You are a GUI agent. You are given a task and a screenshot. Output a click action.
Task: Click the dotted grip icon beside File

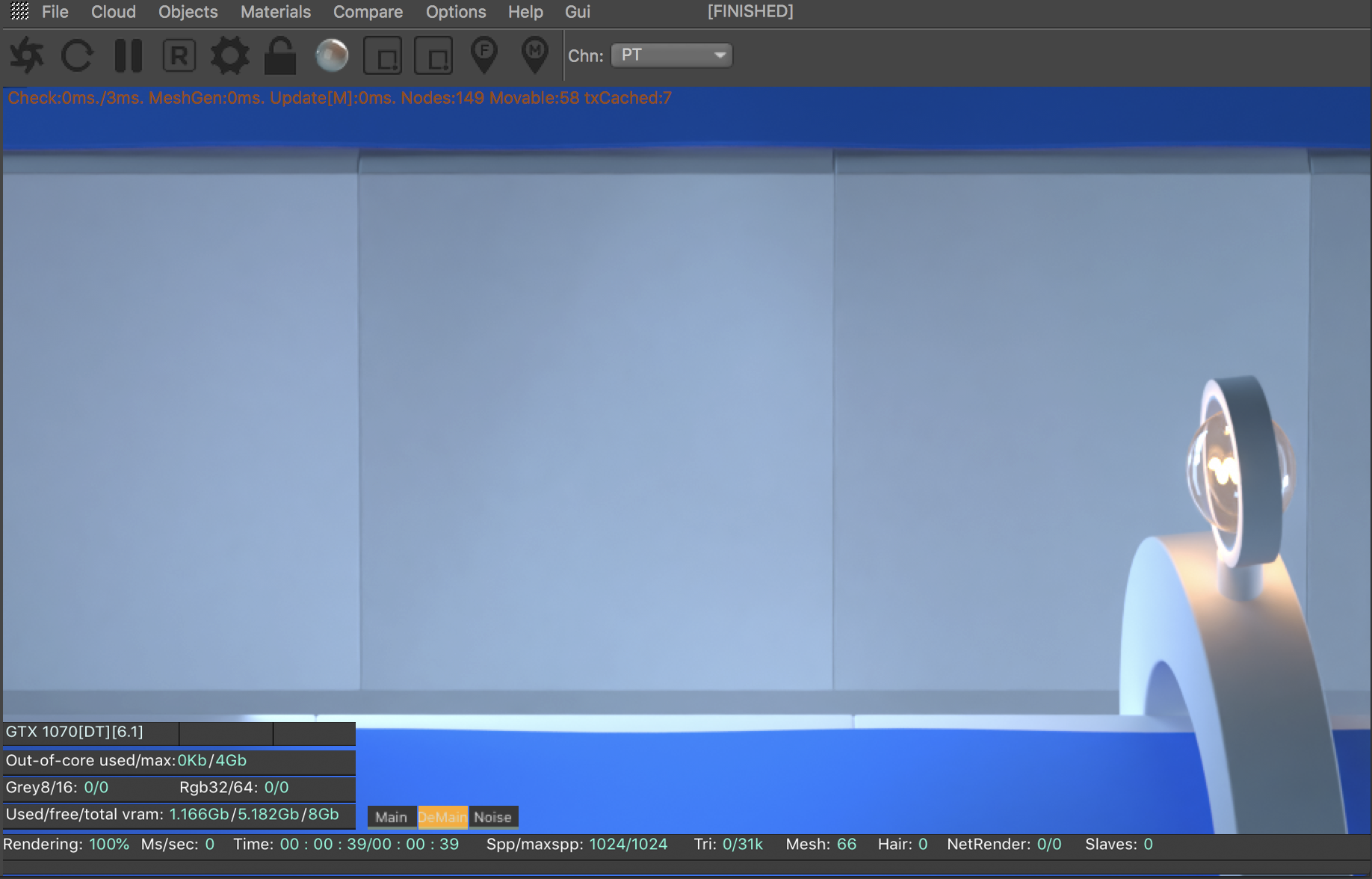point(20,11)
